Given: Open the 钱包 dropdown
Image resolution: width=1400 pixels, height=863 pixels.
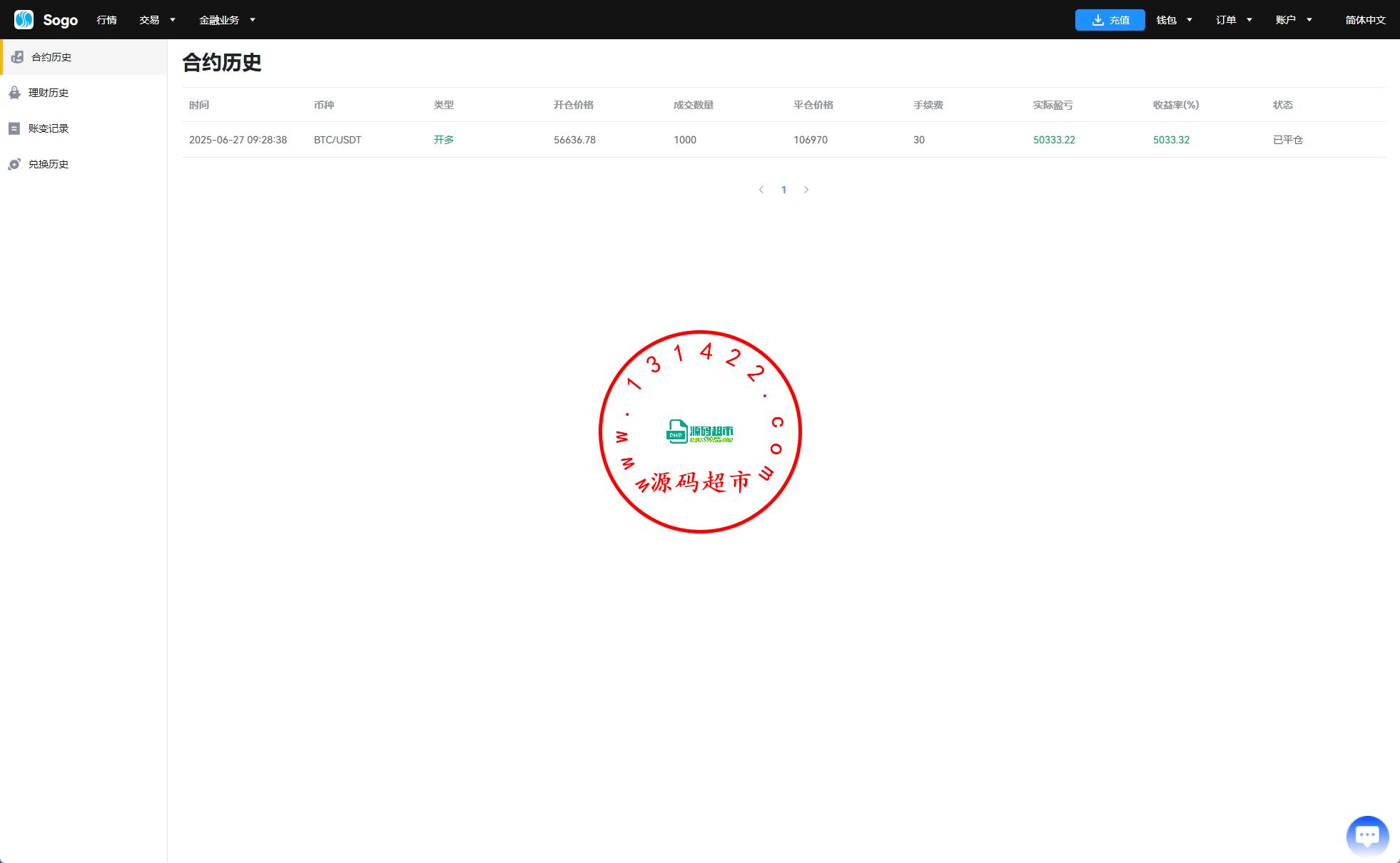Looking at the screenshot, I should tap(1174, 20).
